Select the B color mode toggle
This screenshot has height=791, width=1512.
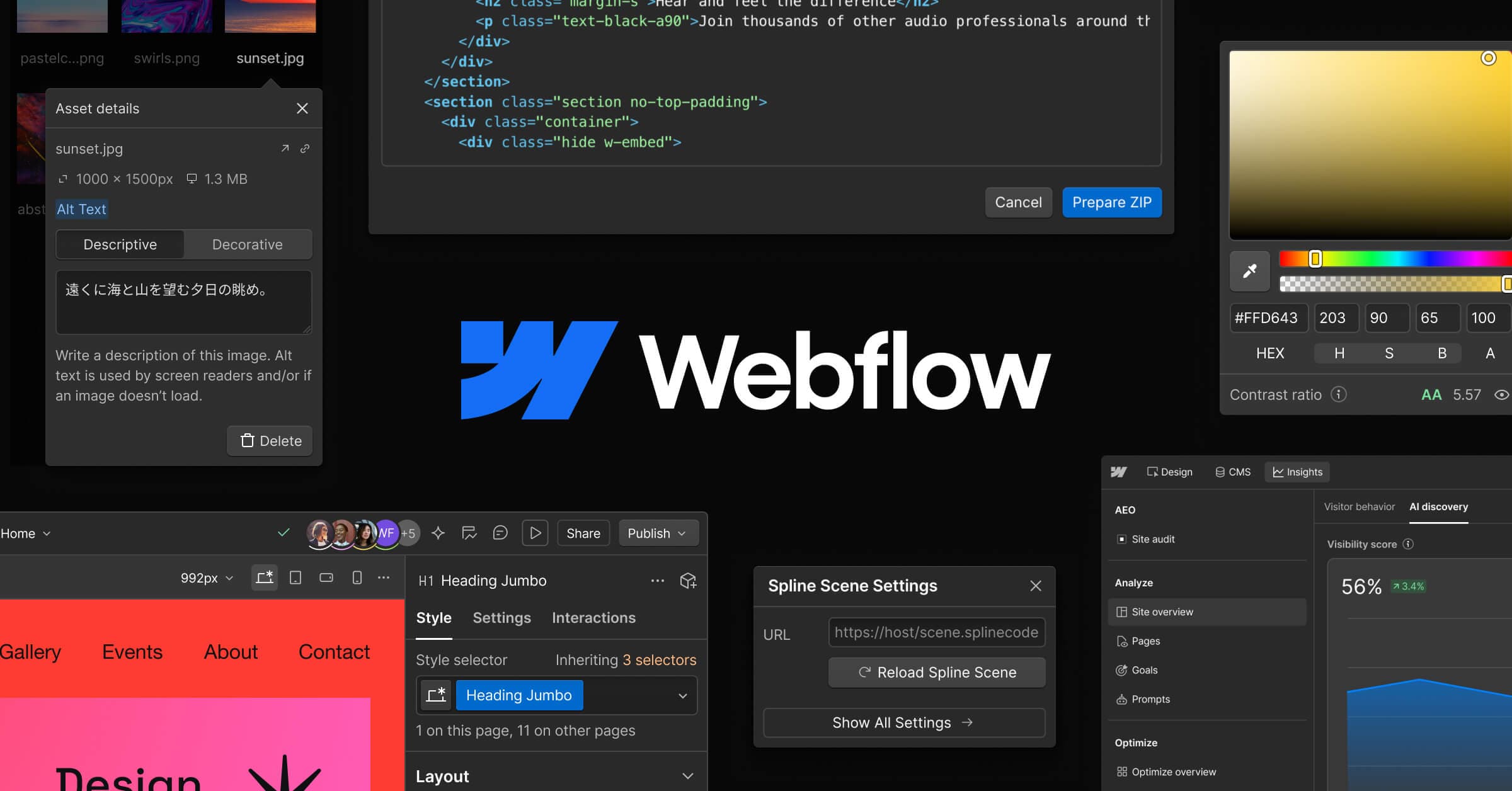pos(1442,353)
